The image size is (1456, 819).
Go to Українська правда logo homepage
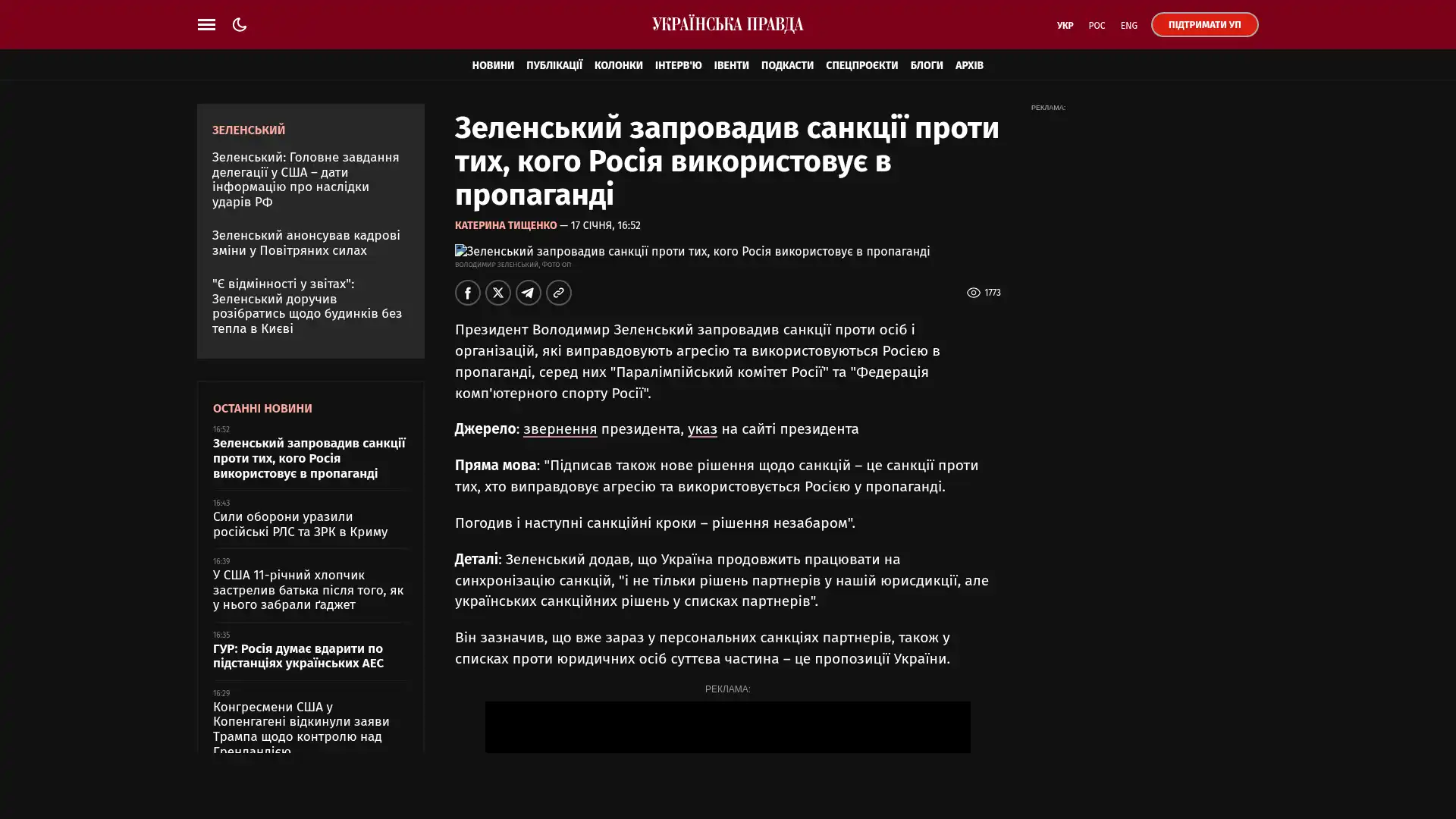(727, 24)
